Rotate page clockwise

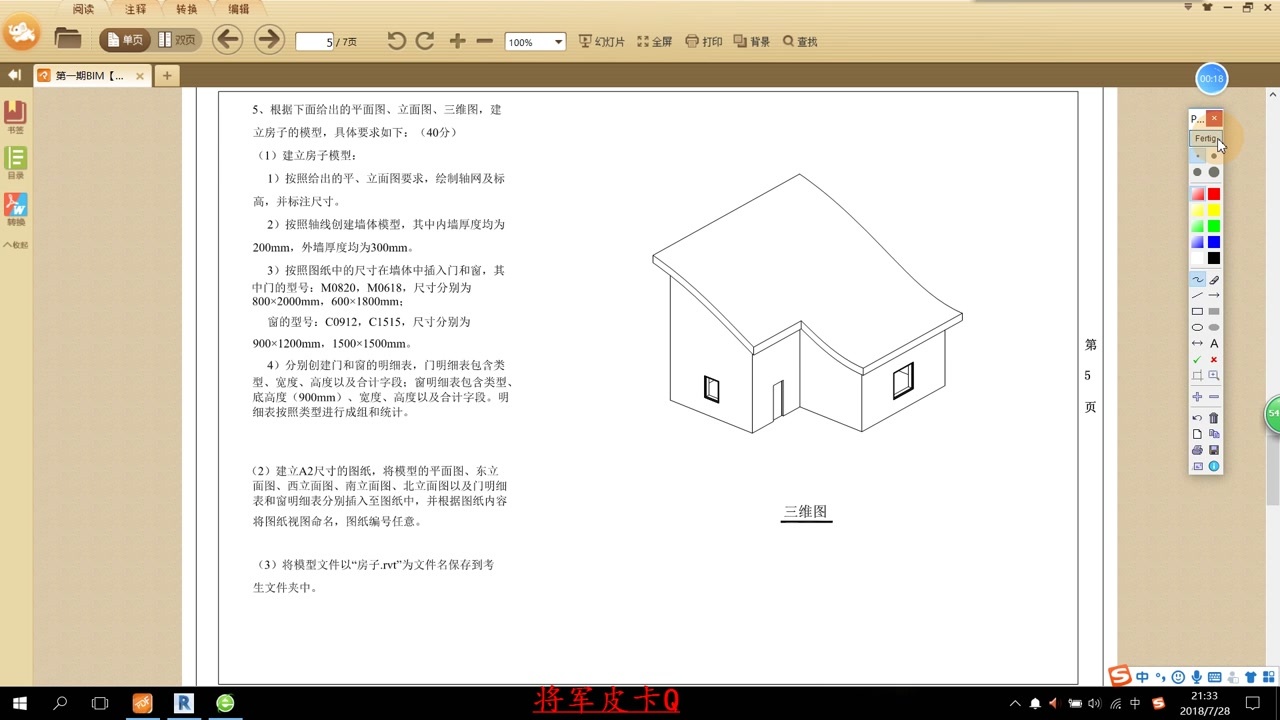(x=425, y=41)
